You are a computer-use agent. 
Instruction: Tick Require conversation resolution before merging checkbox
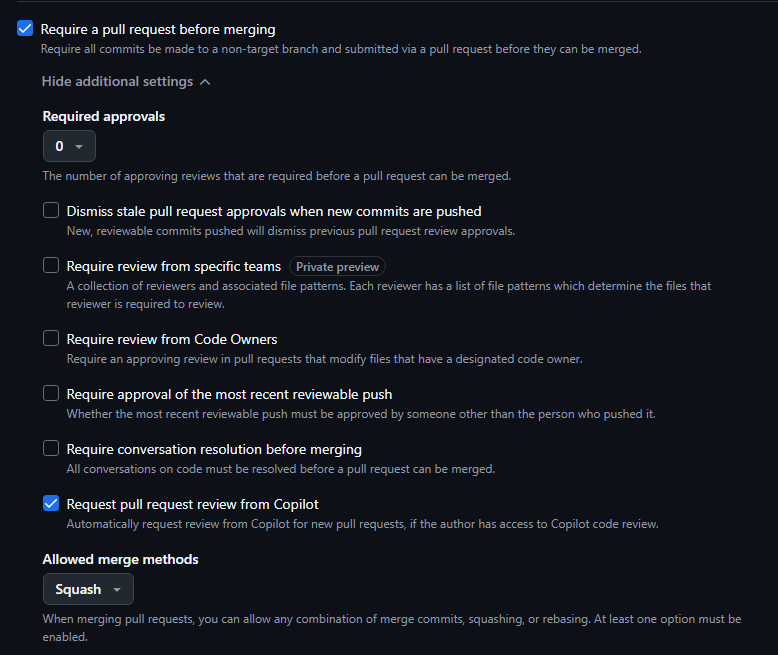point(51,449)
